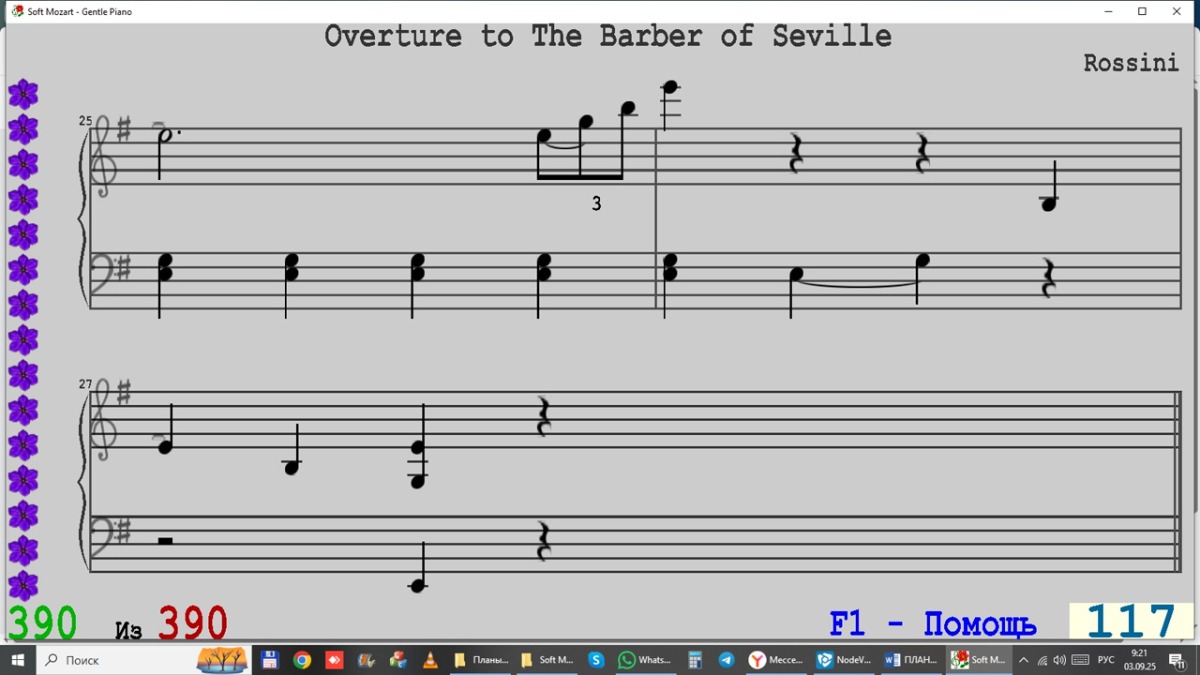Image resolution: width=1200 pixels, height=675 pixels.
Task: Open the Calculator taskbar icon
Action: pyautogui.click(x=694, y=660)
